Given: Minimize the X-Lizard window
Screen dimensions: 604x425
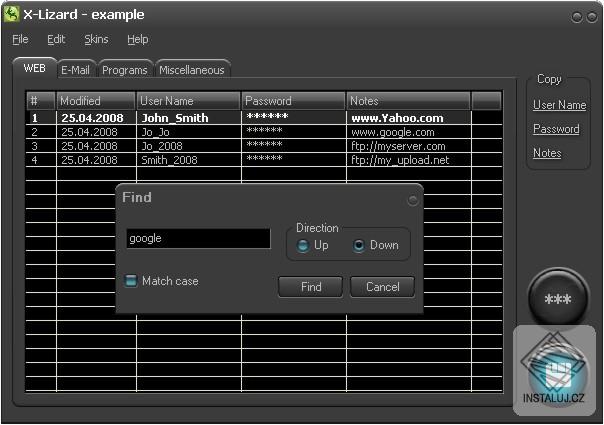Looking at the screenshot, I should pos(577,17).
